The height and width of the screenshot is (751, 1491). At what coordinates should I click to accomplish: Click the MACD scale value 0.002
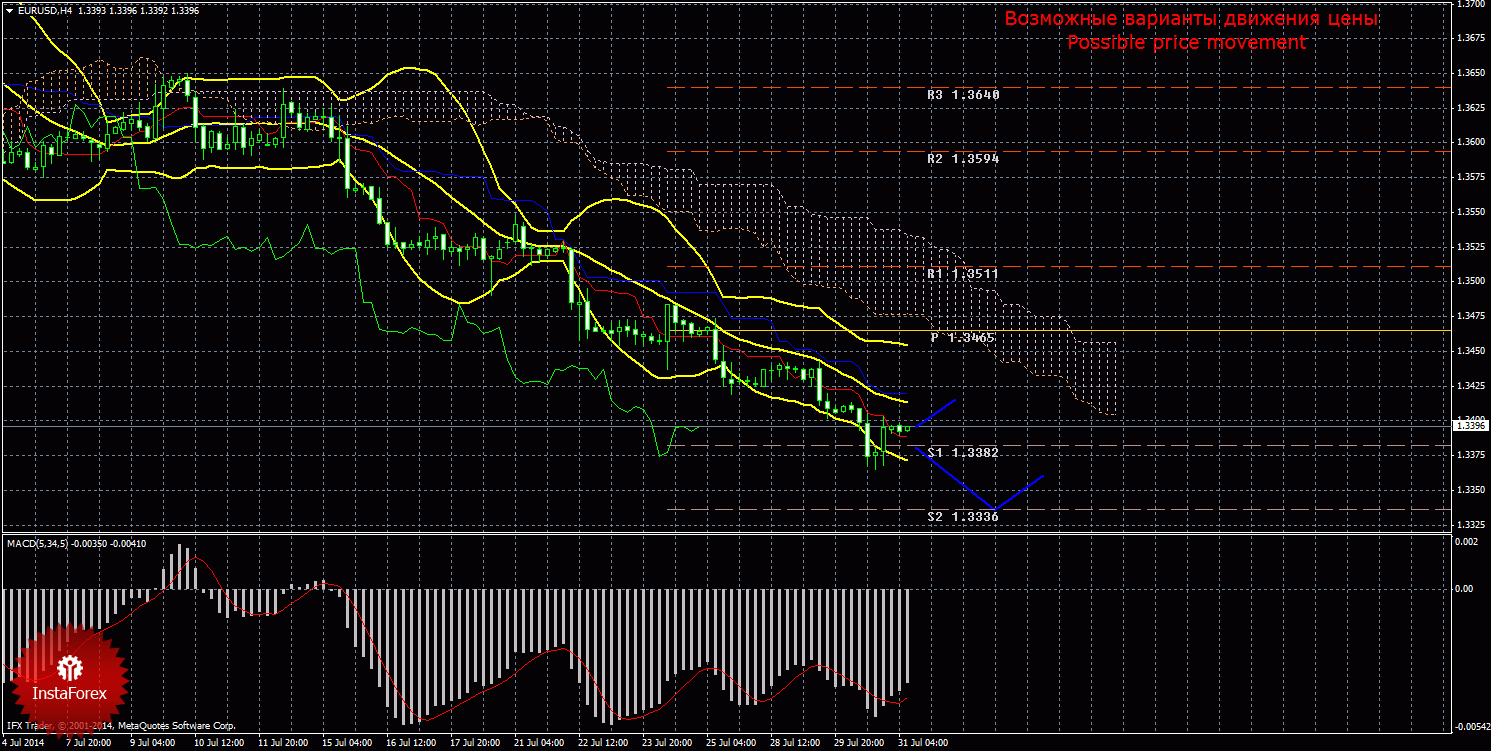tap(1464, 541)
